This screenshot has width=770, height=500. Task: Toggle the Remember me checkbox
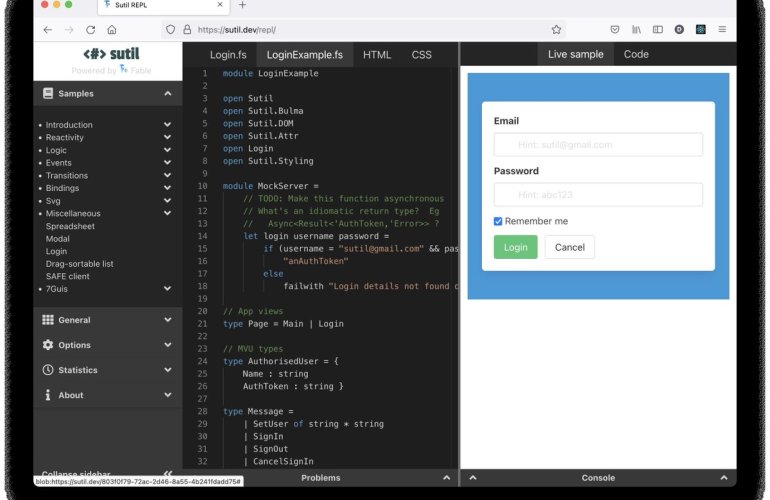[499, 221]
